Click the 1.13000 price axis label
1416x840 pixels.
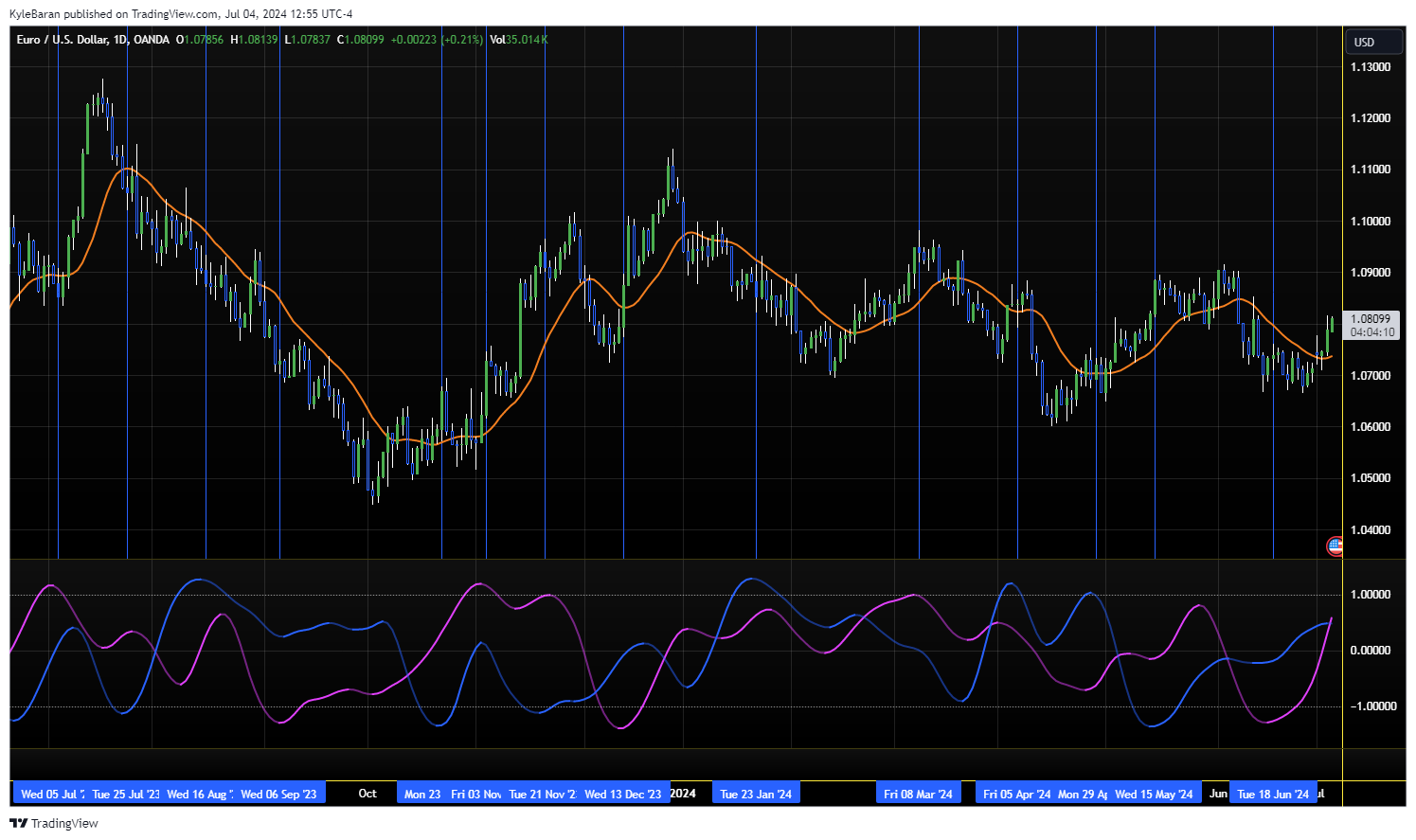coord(1371,67)
